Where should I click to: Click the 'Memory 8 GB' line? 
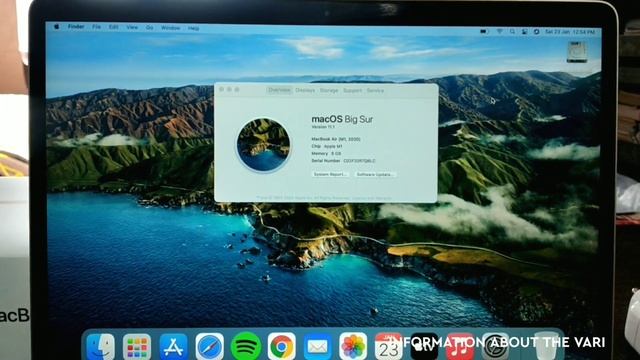click(x=326, y=153)
